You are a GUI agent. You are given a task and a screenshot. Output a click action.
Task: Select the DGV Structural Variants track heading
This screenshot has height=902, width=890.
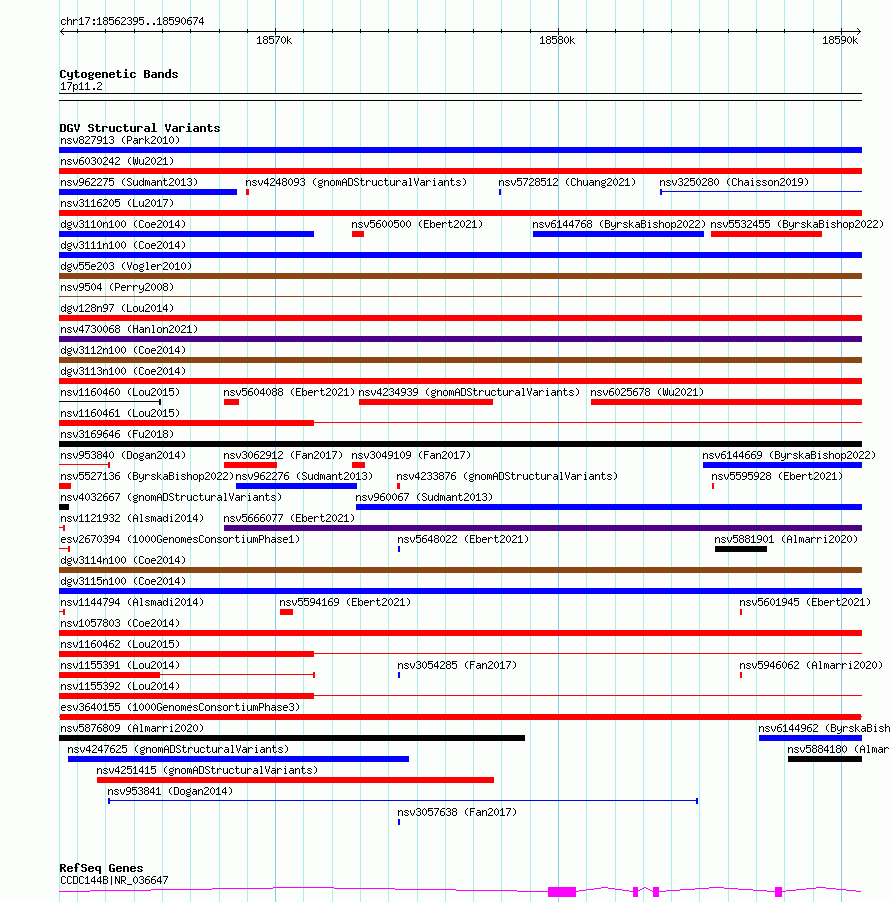point(140,128)
